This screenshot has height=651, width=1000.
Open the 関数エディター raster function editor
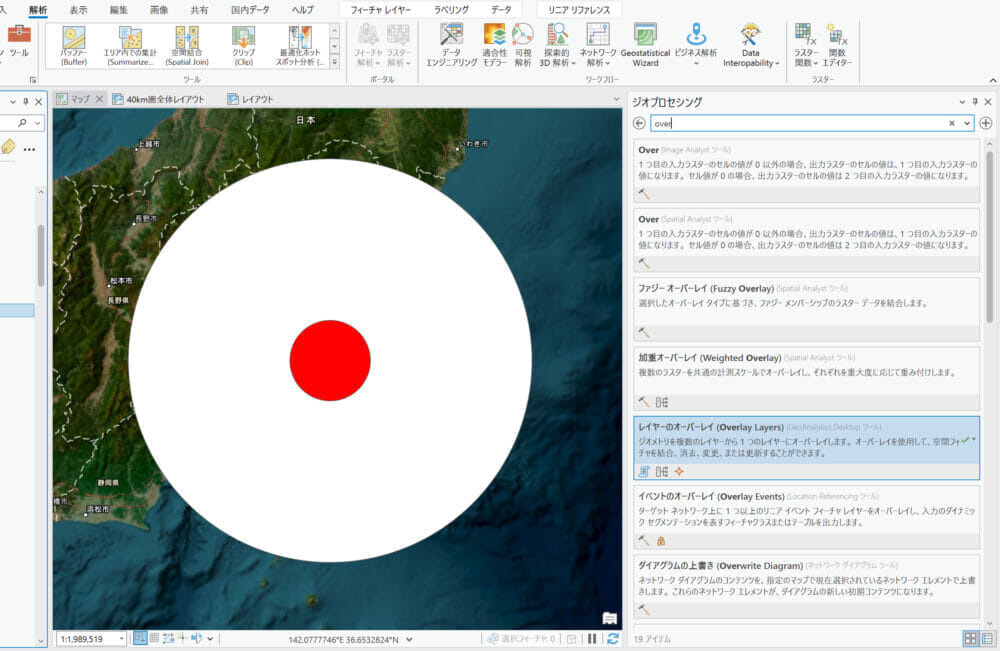[837, 45]
